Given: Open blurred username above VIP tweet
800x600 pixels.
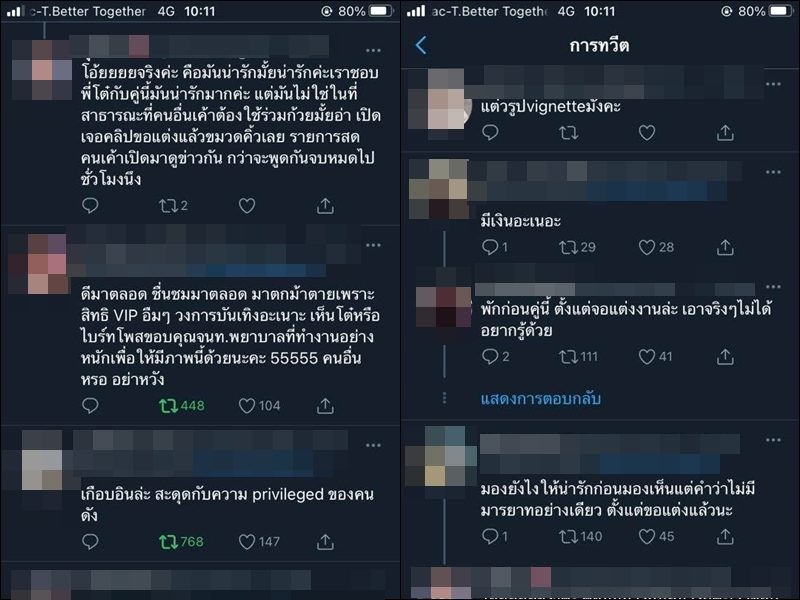Looking at the screenshot, I should tap(196, 253).
